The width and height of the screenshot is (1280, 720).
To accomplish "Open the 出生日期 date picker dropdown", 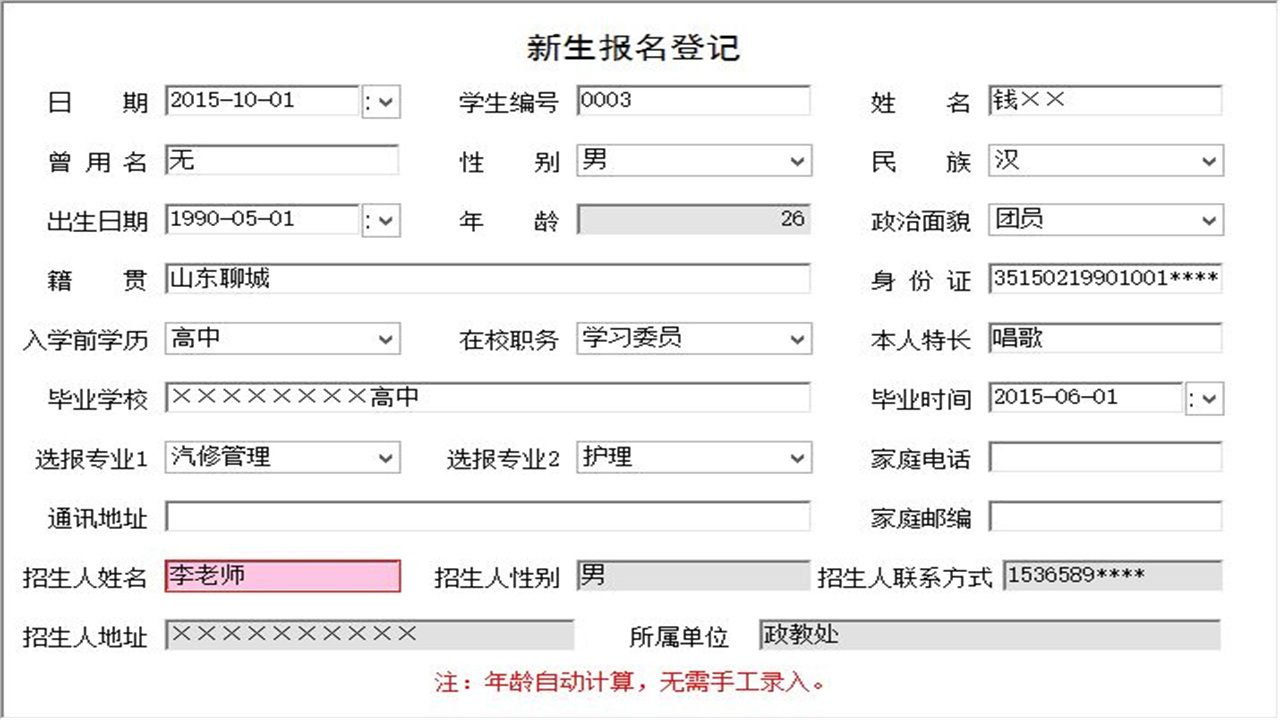I will pos(385,219).
